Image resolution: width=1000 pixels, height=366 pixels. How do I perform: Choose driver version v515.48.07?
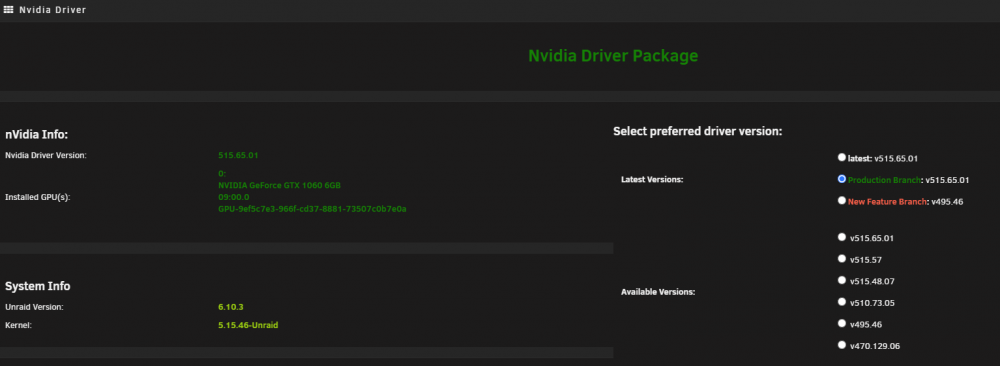click(x=842, y=281)
